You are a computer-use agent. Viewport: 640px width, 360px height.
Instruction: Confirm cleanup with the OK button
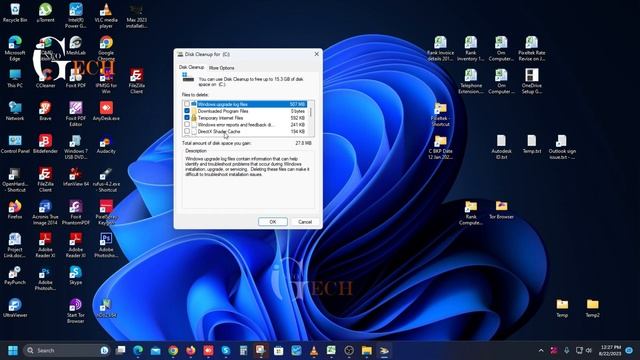click(273, 222)
